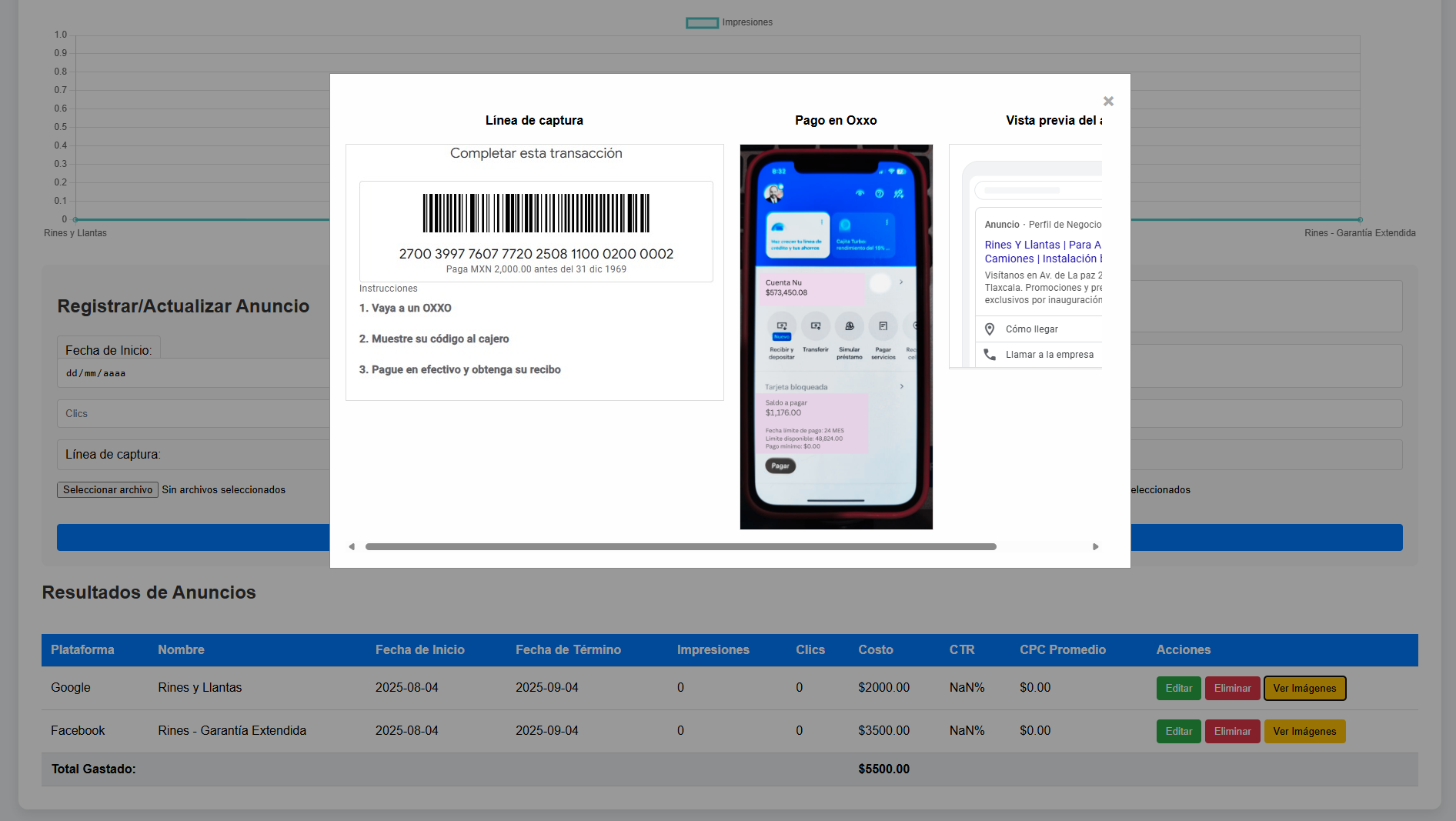This screenshot has height=821, width=1456.
Task: Click the Rines - Garantía Extendida name cell
Action: pyautogui.click(x=232, y=731)
